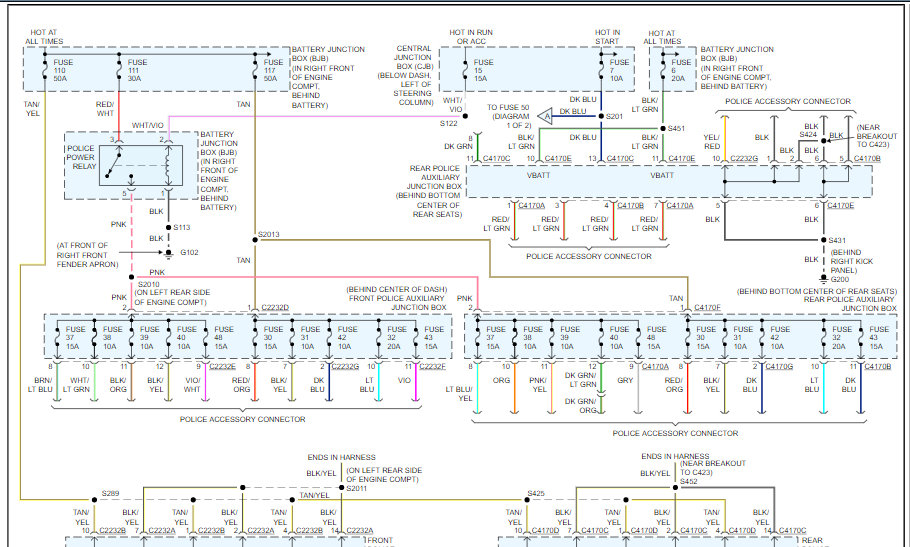The width and height of the screenshot is (910, 547).
Task: Select the S289 splice label
Action: (x=110, y=494)
